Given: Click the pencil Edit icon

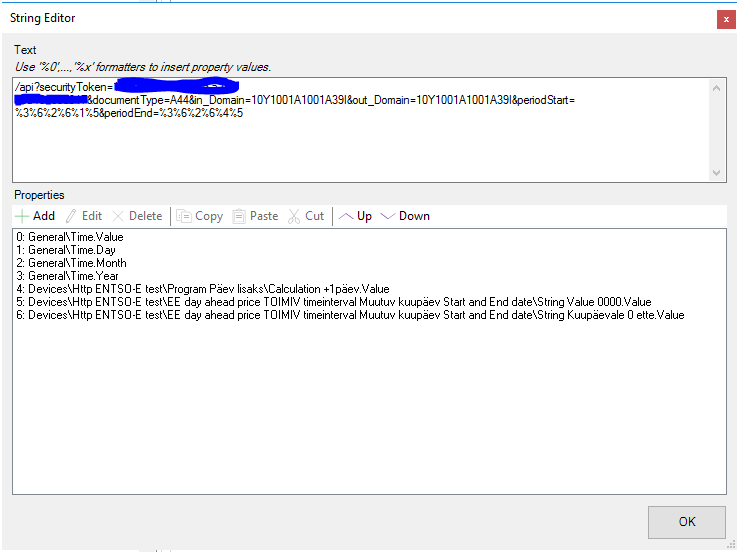Looking at the screenshot, I should click(x=71, y=216).
